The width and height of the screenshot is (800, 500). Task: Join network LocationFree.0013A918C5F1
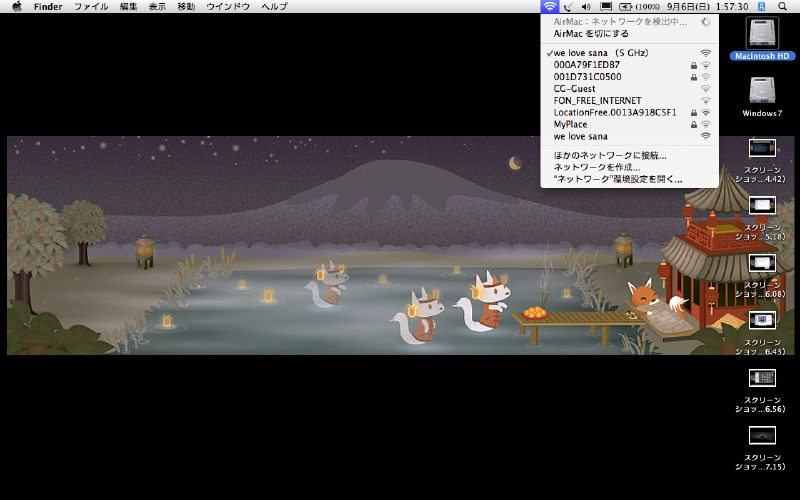click(x=630, y=112)
